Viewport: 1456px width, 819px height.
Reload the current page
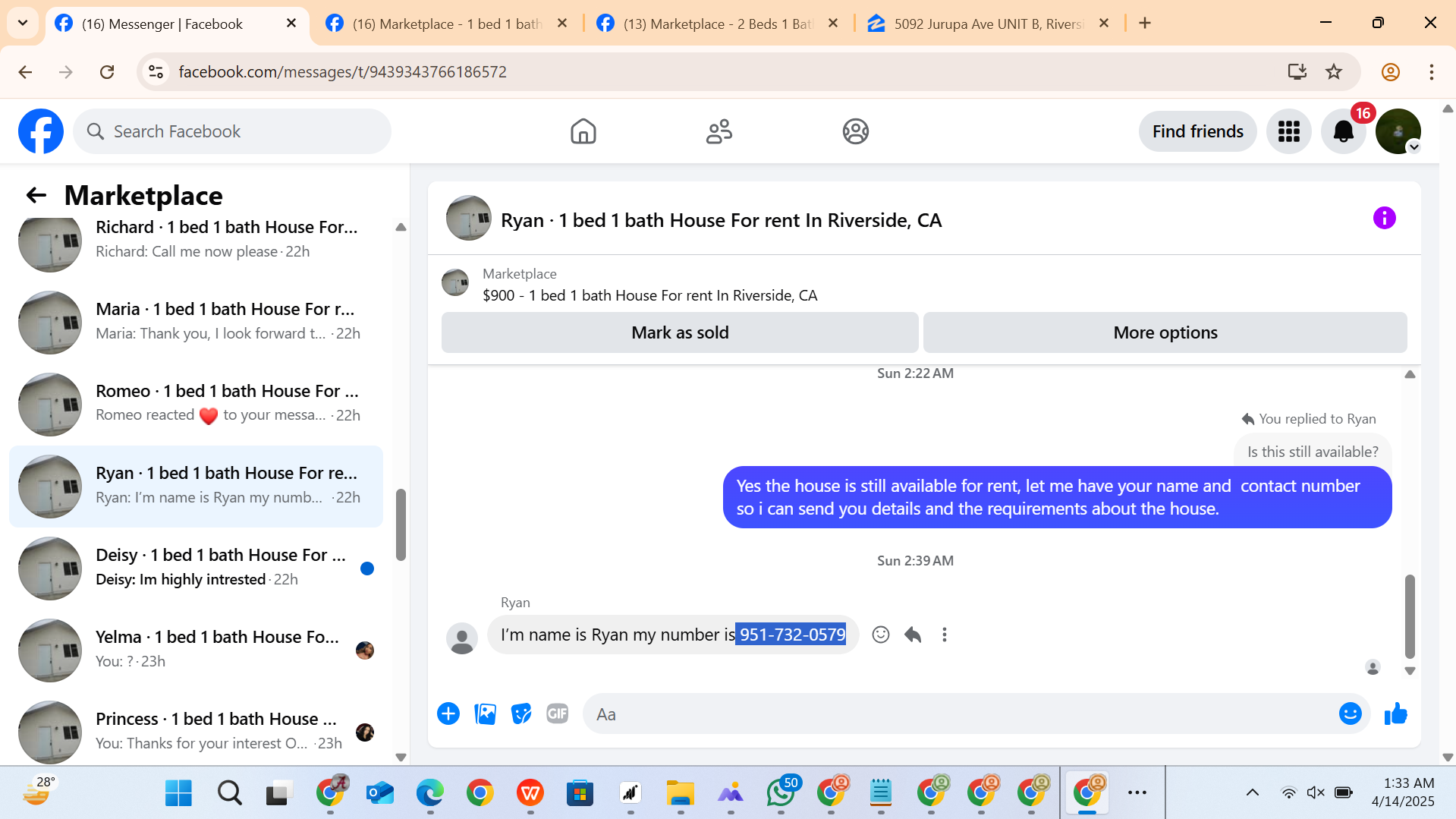(107, 72)
